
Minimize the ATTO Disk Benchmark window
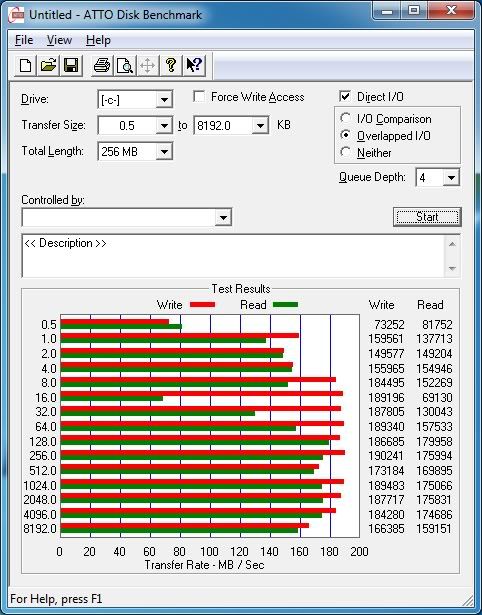point(387,10)
